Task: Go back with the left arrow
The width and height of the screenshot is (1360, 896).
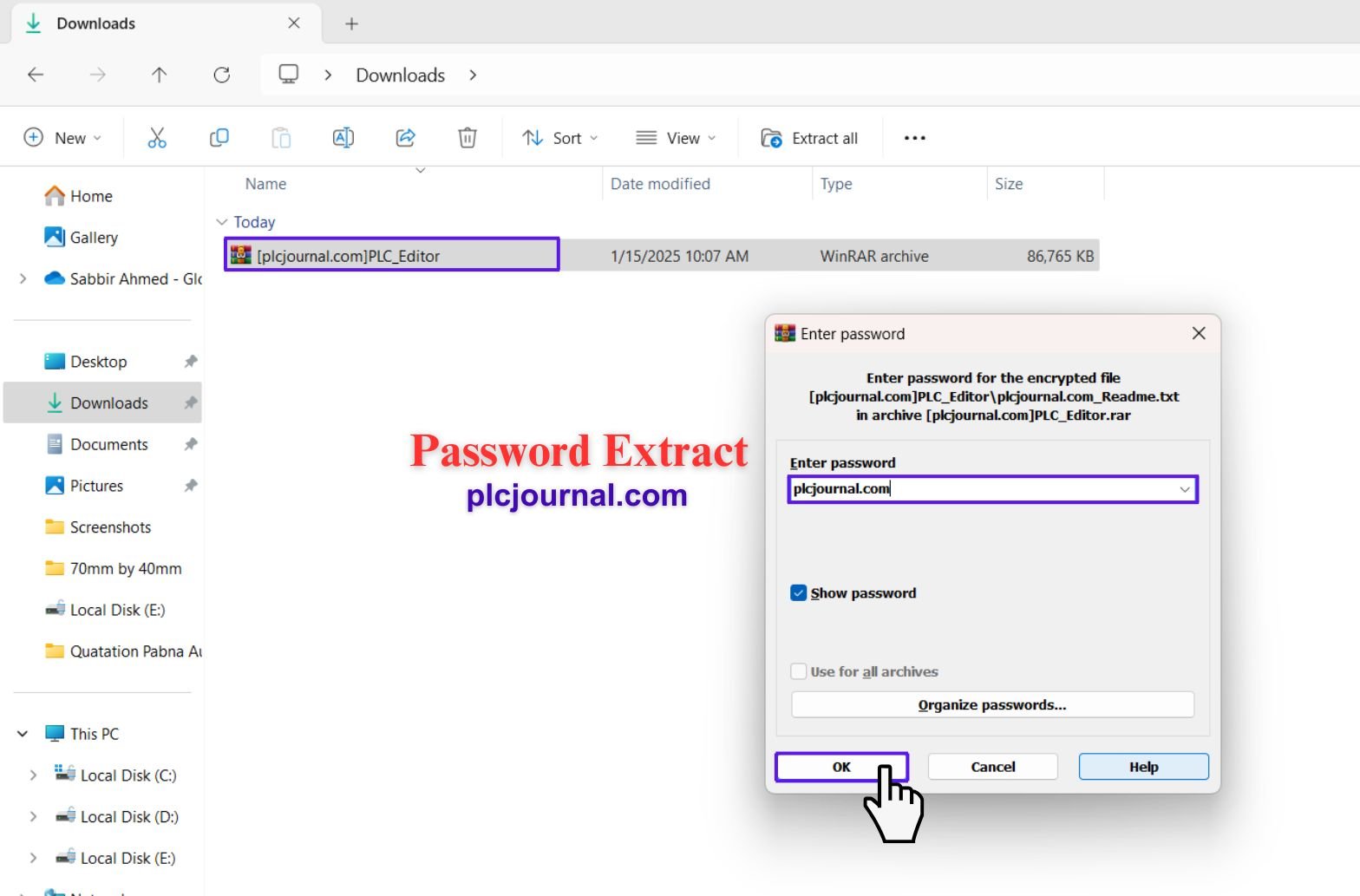Action: pyautogui.click(x=36, y=75)
